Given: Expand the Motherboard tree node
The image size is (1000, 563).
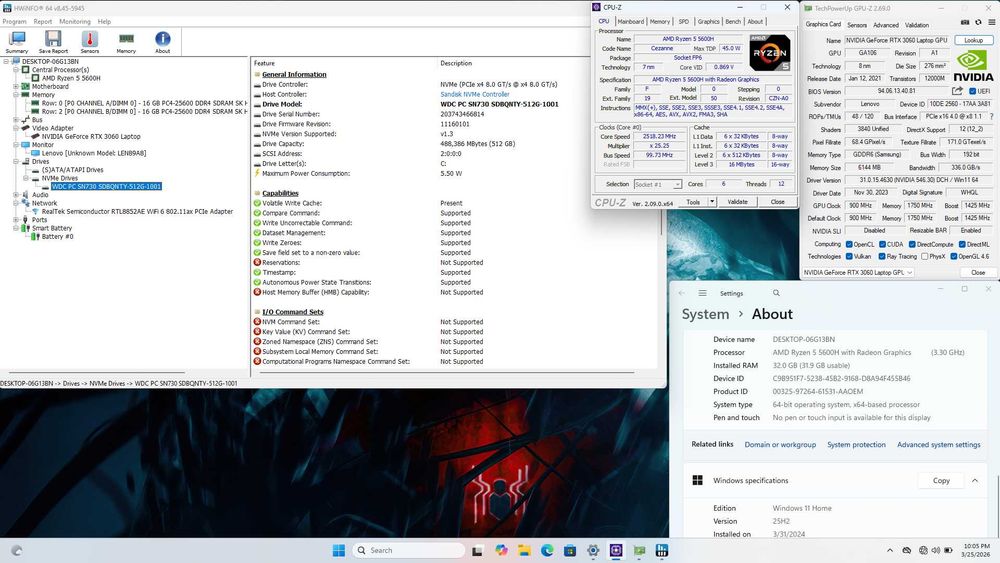Looking at the screenshot, I should [x=16, y=86].
